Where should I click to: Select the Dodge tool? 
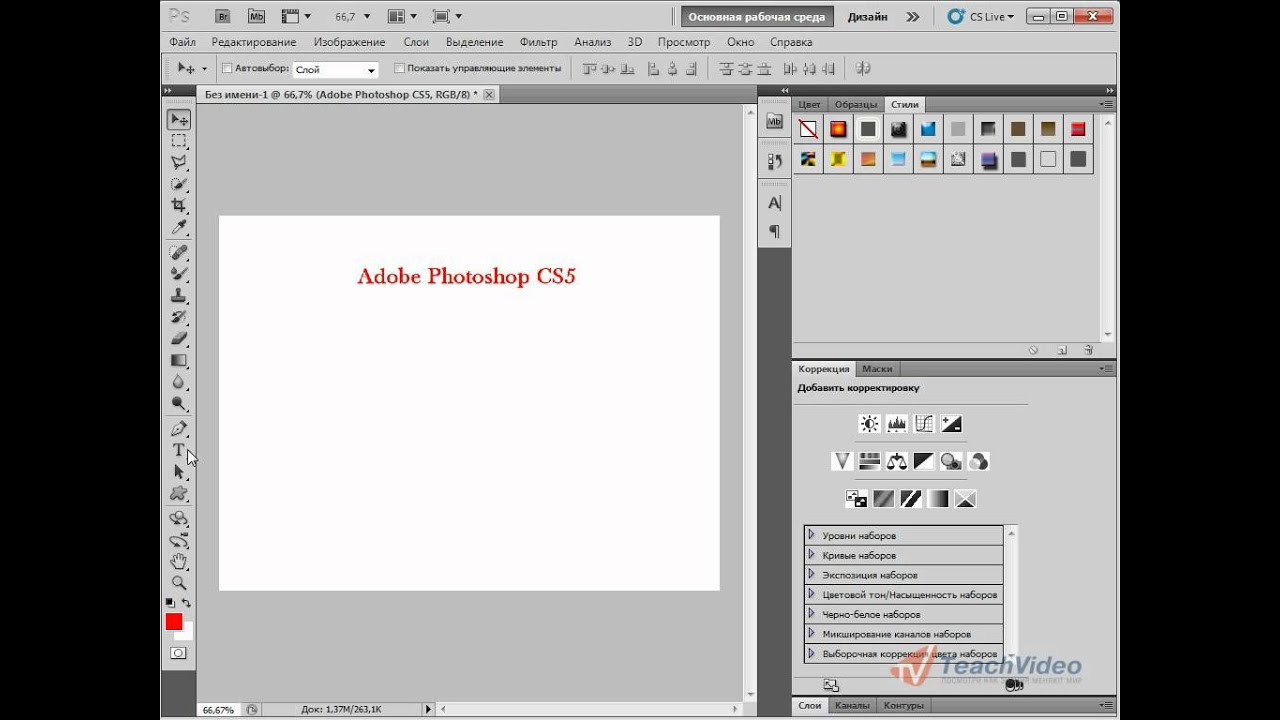(179, 403)
